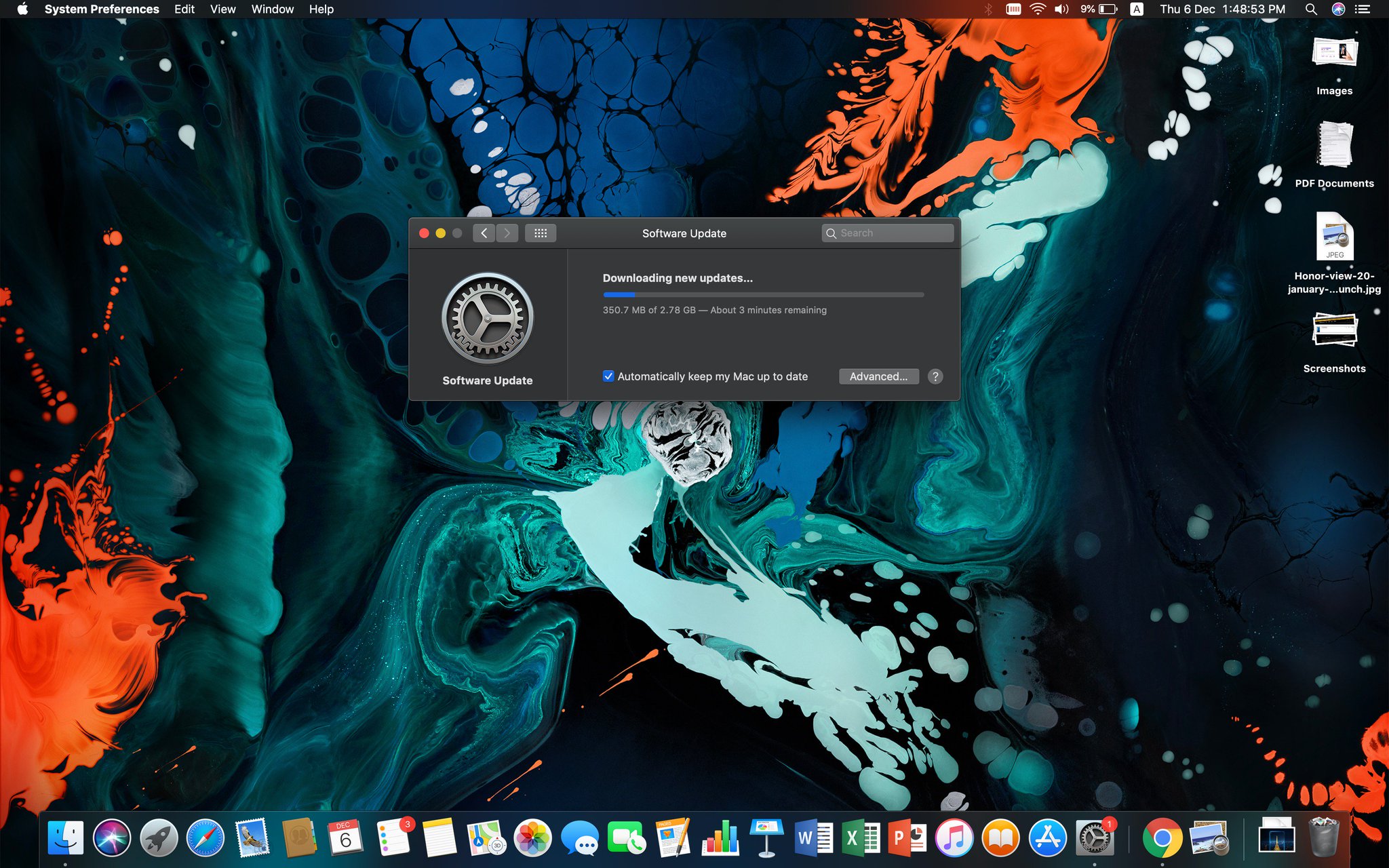Open the volume control menu

click(x=1061, y=9)
